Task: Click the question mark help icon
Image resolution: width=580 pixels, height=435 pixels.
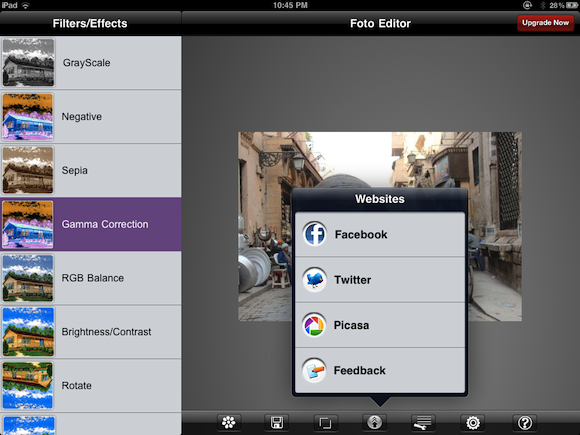Action: [525, 422]
